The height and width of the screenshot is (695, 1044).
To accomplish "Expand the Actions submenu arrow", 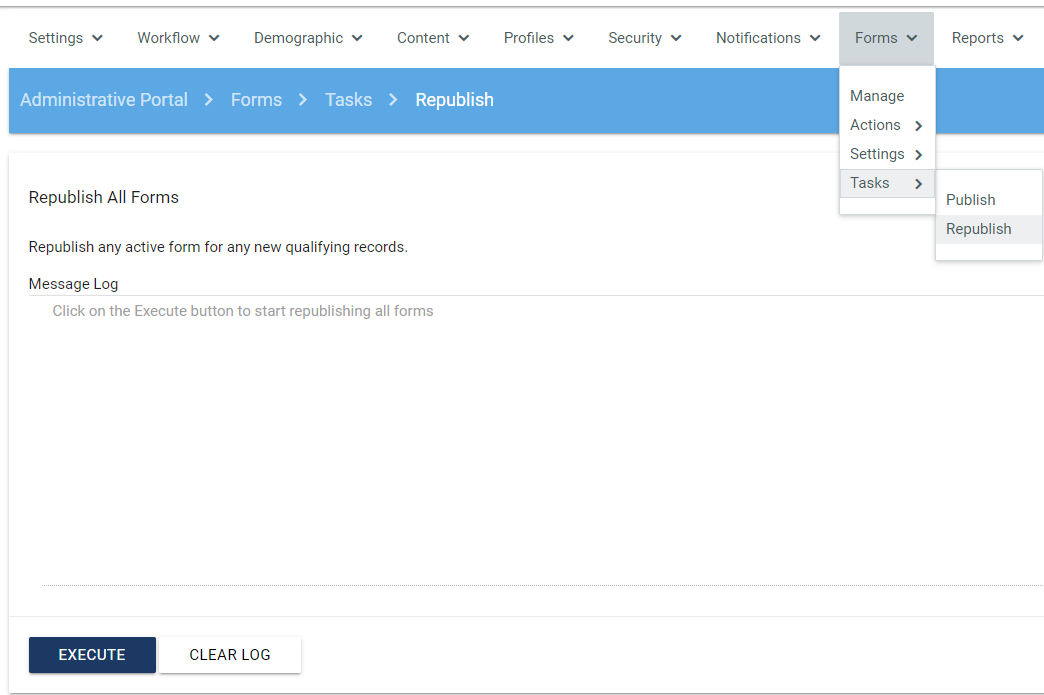I will [918, 125].
